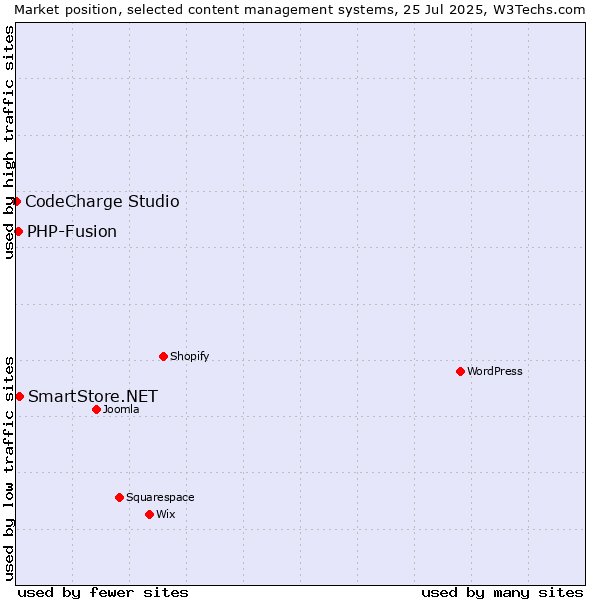
Task: Click the red Squarespace data point
Action: coord(119,497)
